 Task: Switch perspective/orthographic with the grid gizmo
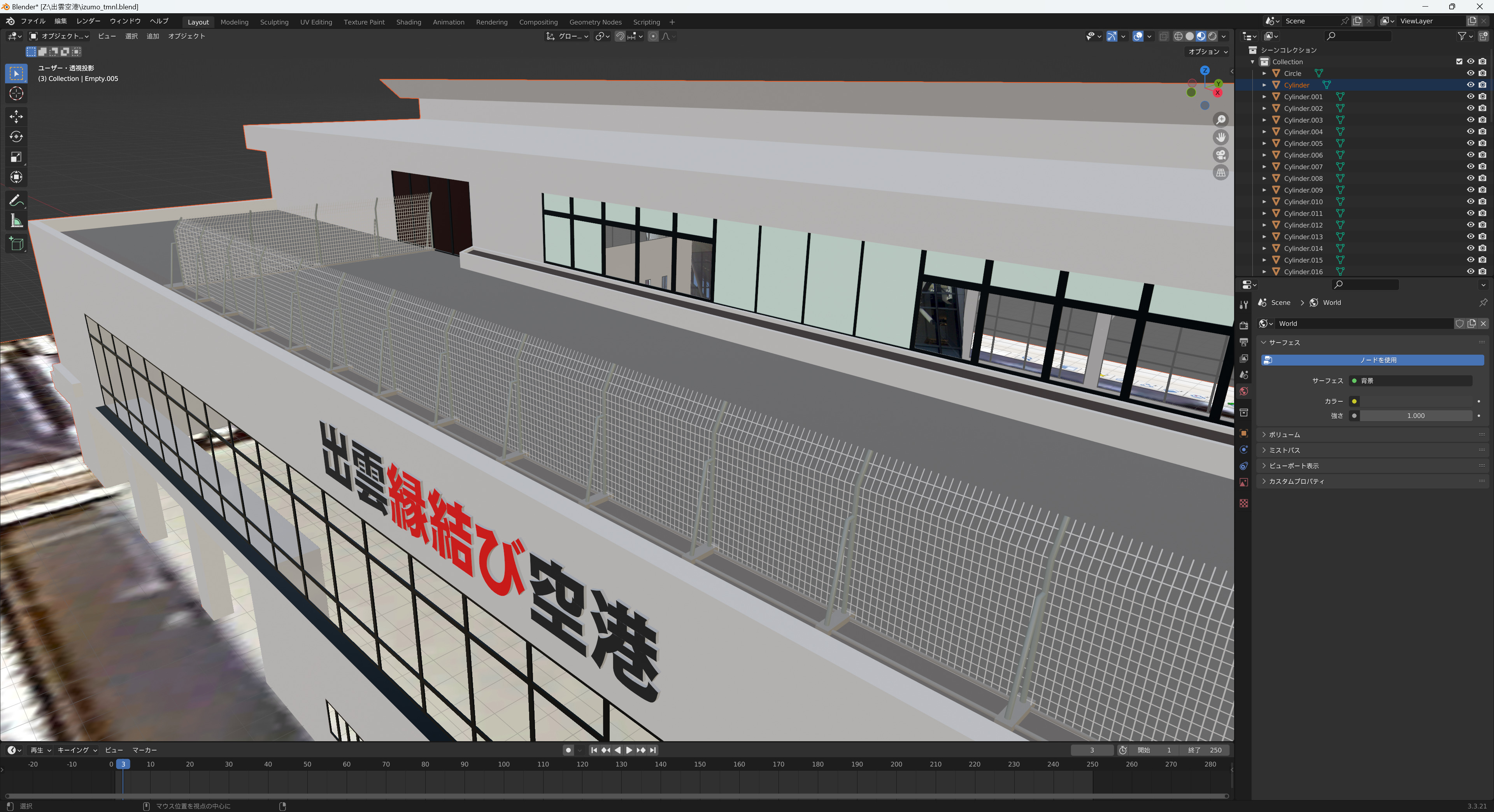click(x=1221, y=173)
